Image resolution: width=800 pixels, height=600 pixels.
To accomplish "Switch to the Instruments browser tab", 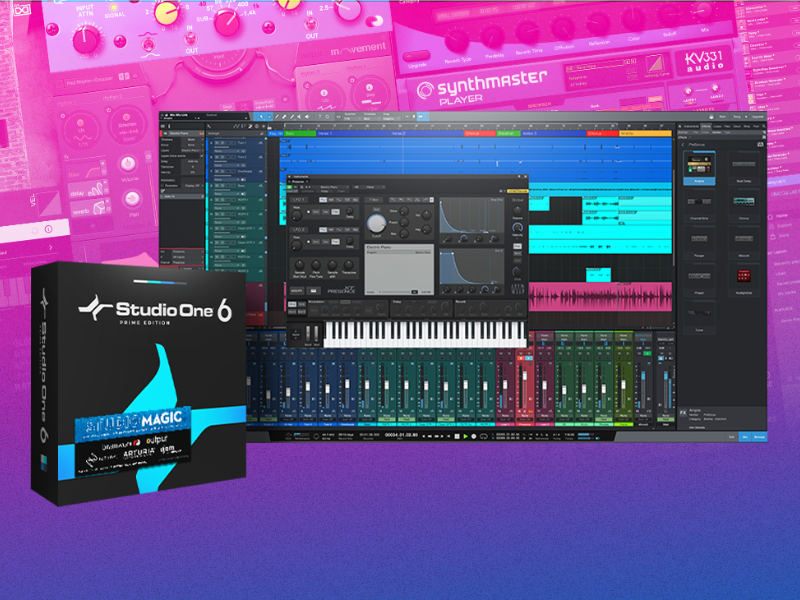I will pos(691,126).
